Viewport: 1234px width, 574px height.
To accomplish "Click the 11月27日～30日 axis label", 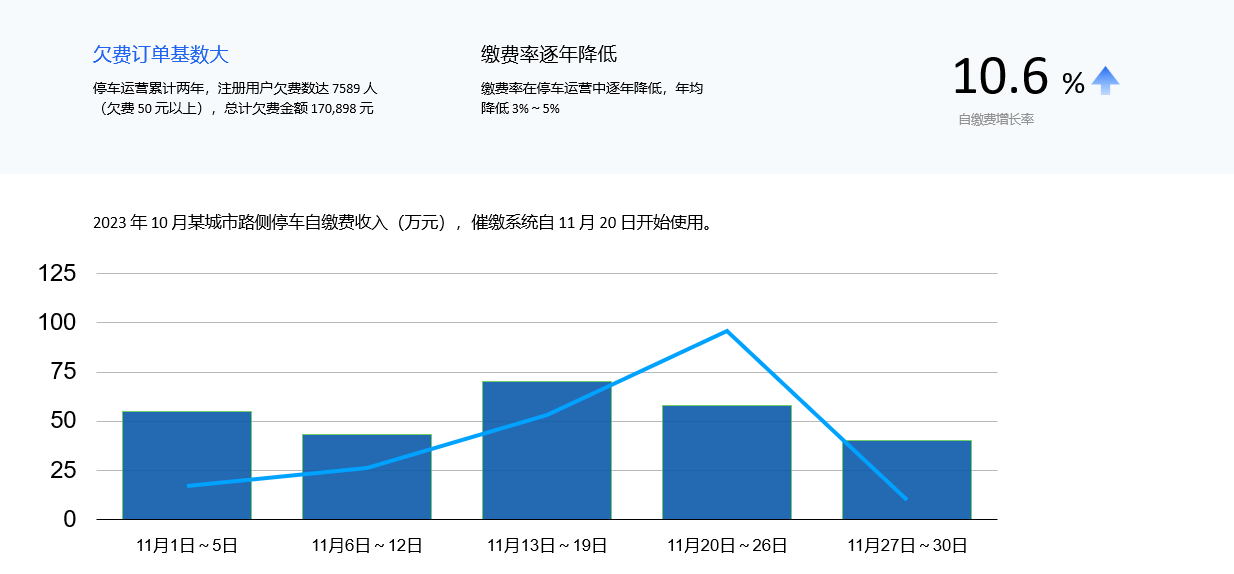I will (907, 546).
